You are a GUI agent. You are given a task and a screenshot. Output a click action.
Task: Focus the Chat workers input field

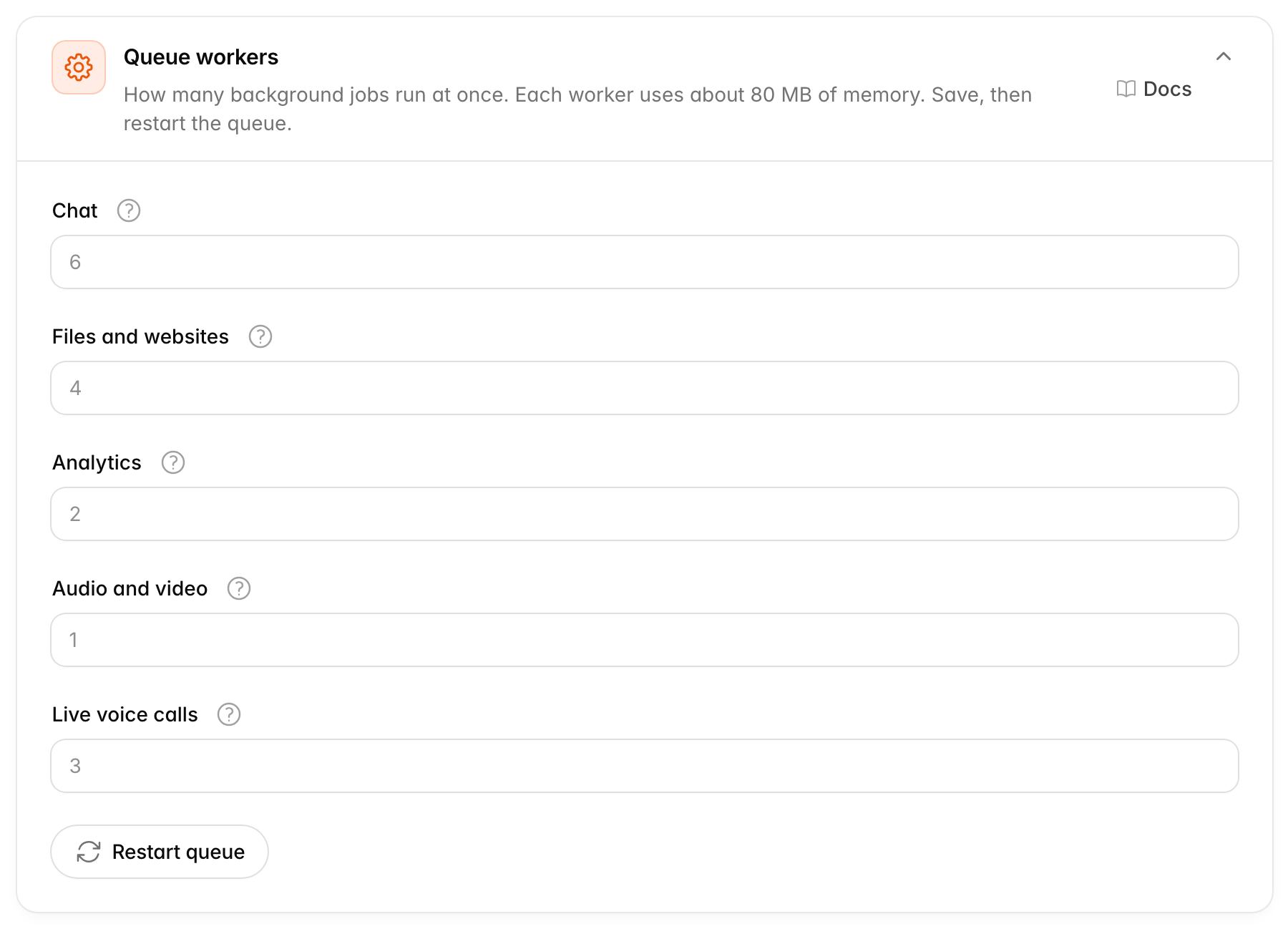(645, 262)
